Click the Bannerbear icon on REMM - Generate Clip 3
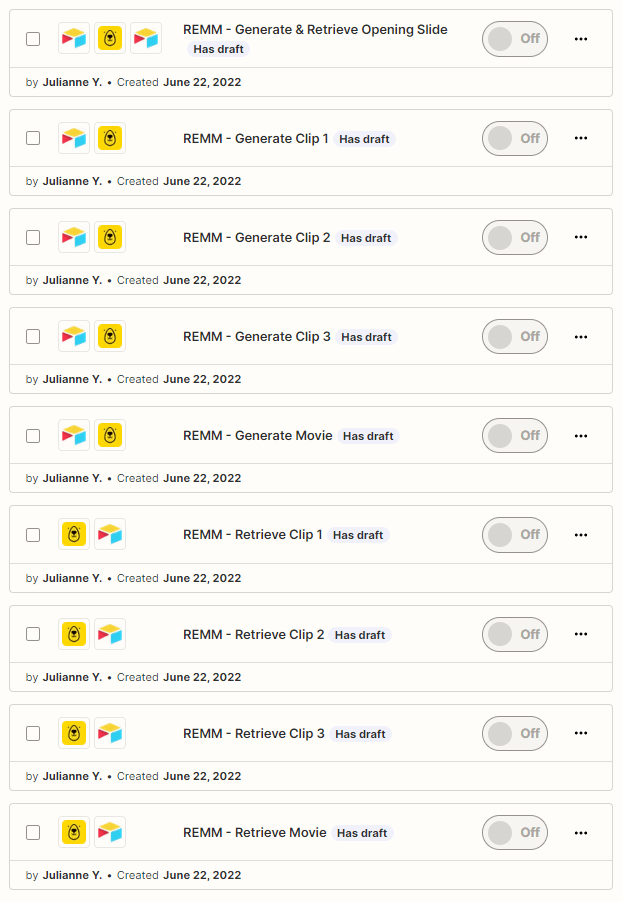This screenshot has height=902, width=623. [x=110, y=336]
